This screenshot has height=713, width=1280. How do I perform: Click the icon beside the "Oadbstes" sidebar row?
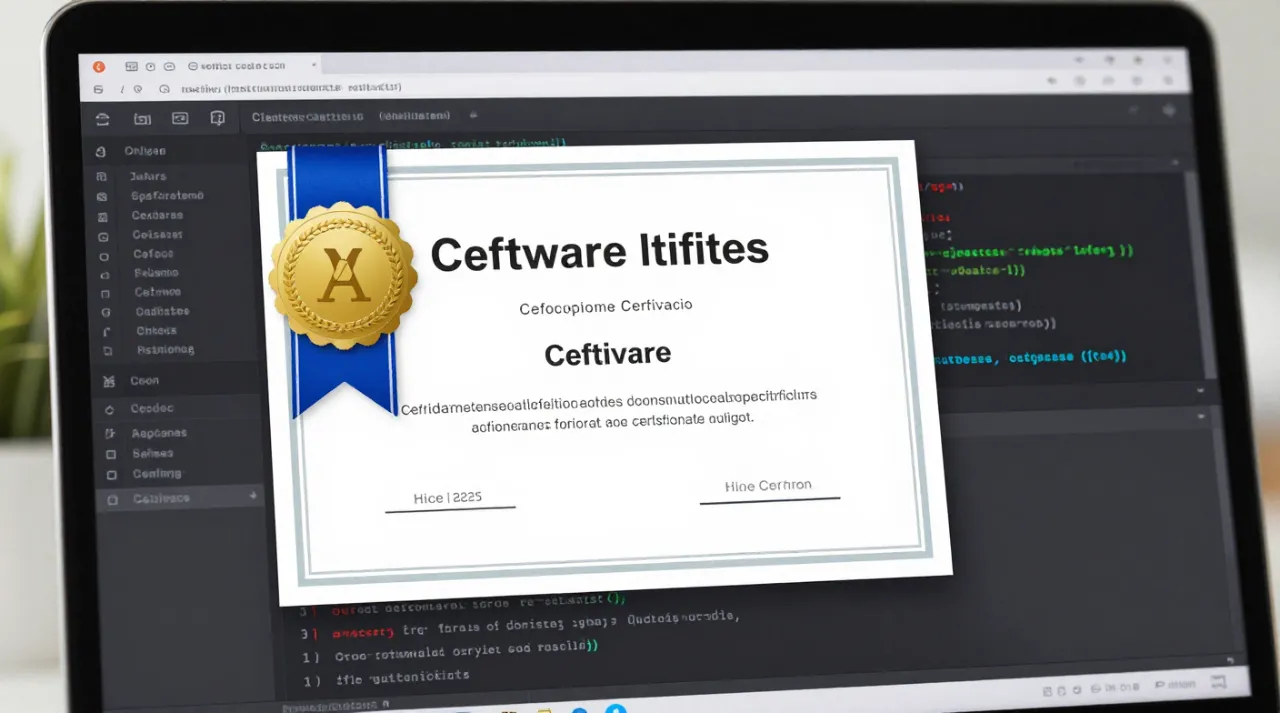coord(106,312)
